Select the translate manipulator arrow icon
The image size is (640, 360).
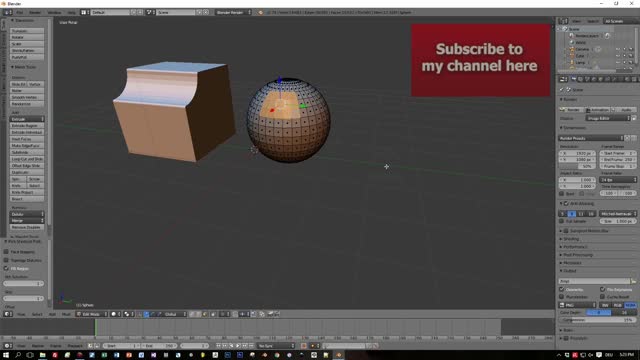click(147, 314)
